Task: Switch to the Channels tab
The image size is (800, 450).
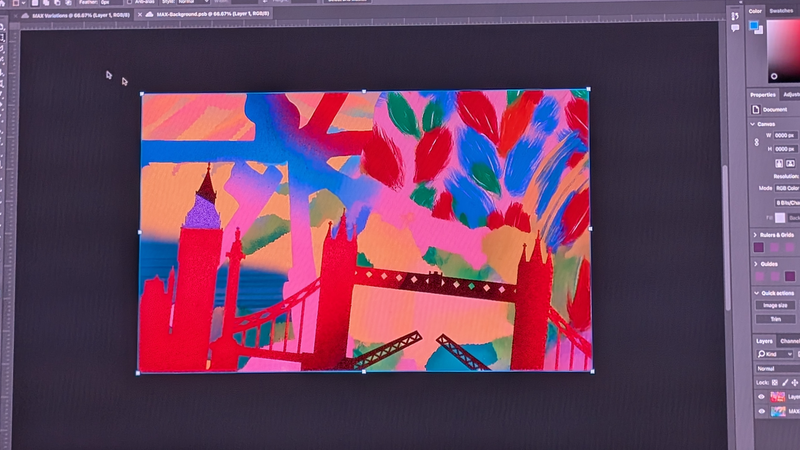Action: [790, 341]
